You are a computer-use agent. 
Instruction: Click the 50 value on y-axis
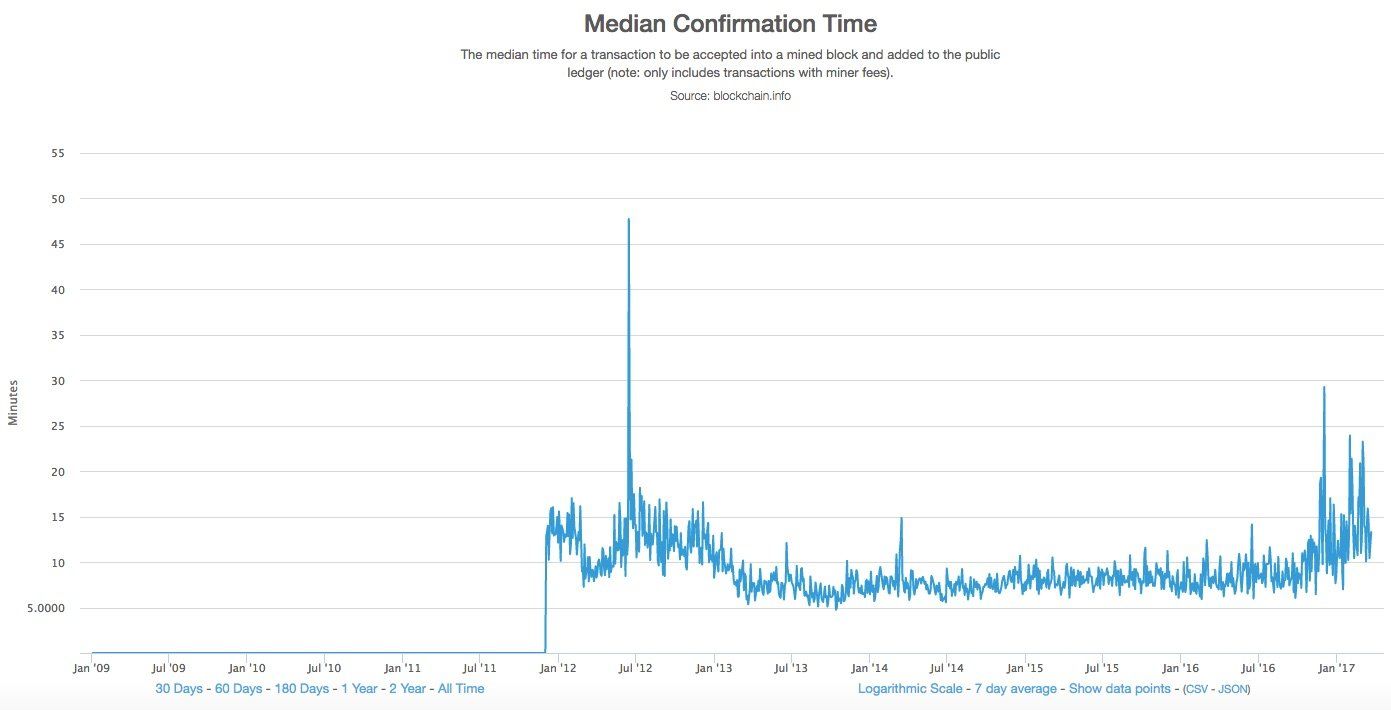coord(56,199)
